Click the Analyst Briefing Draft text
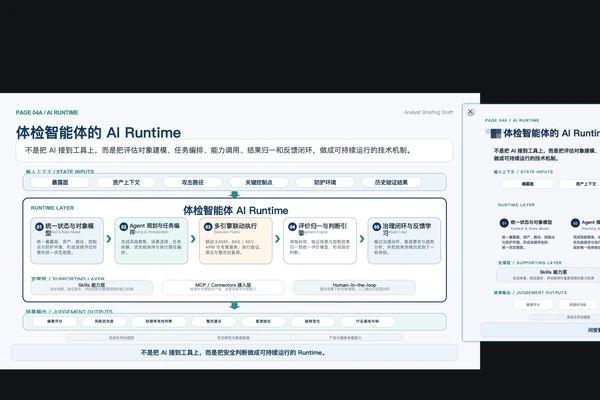Image resolution: width=600 pixels, height=400 pixels. tap(429, 112)
